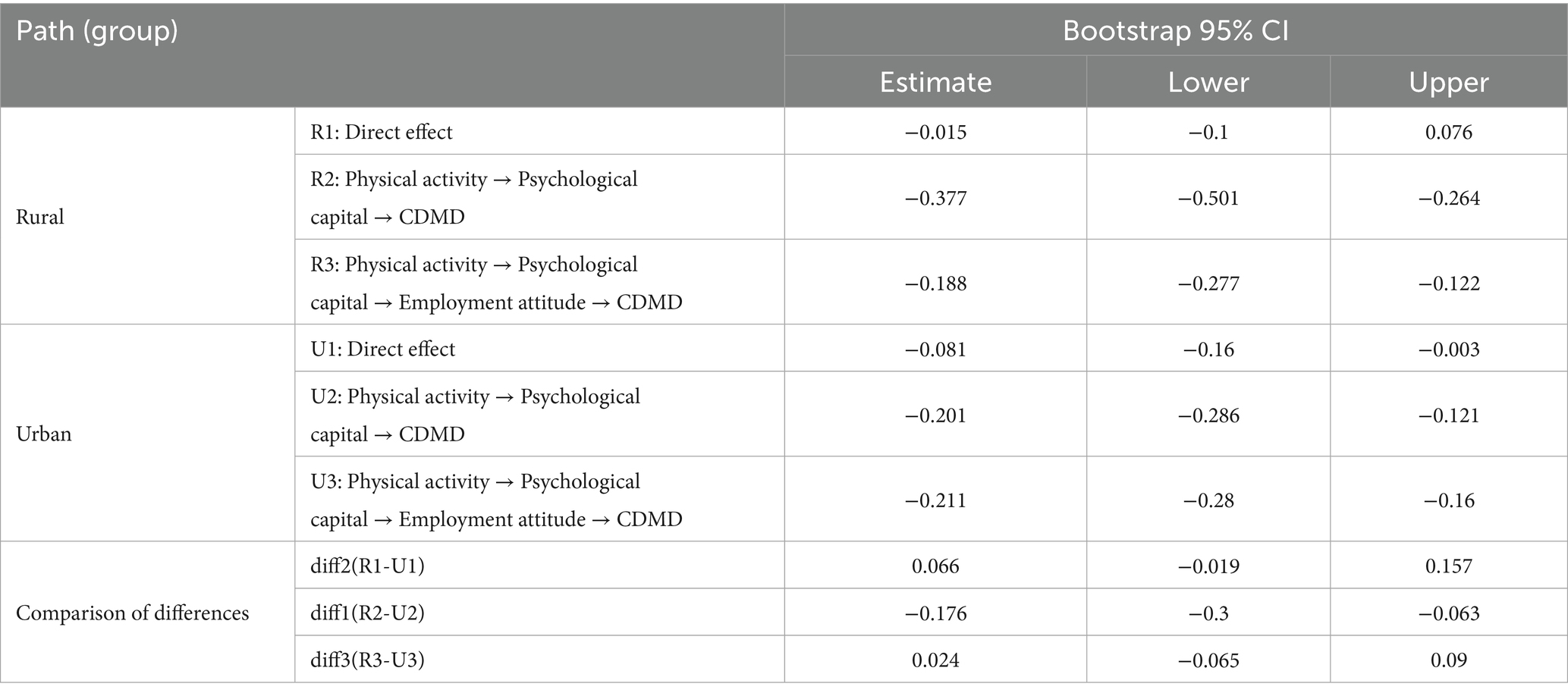Click the "diff3(R3-U3)" row label
The height and width of the screenshot is (696, 1568).
point(367,660)
